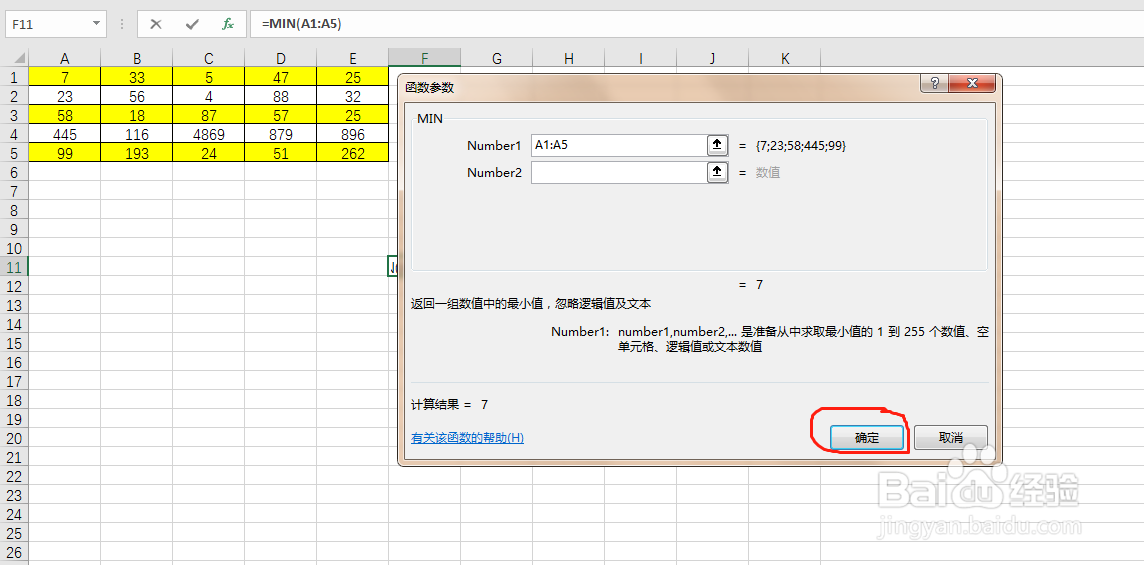Image resolution: width=1144 pixels, height=565 pixels.
Task: Open the Name Box dropdown arrow
Action: tap(96, 24)
